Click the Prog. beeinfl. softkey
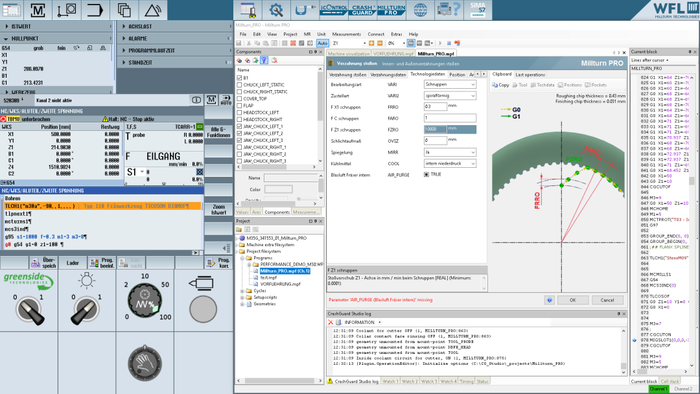The height and width of the screenshot is (394, 700). 102,263
